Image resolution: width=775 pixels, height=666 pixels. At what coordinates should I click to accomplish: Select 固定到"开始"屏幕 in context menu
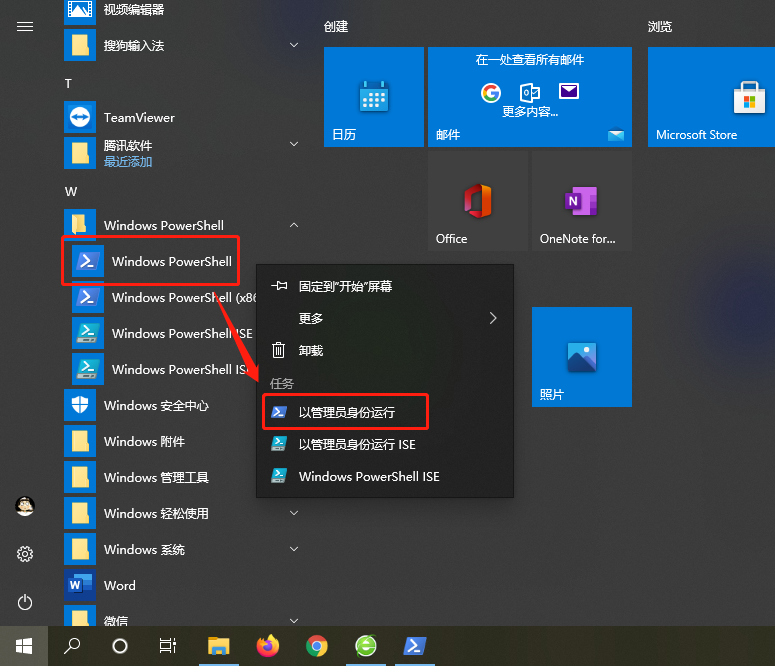pyautogui.click(x=385, y=286)
